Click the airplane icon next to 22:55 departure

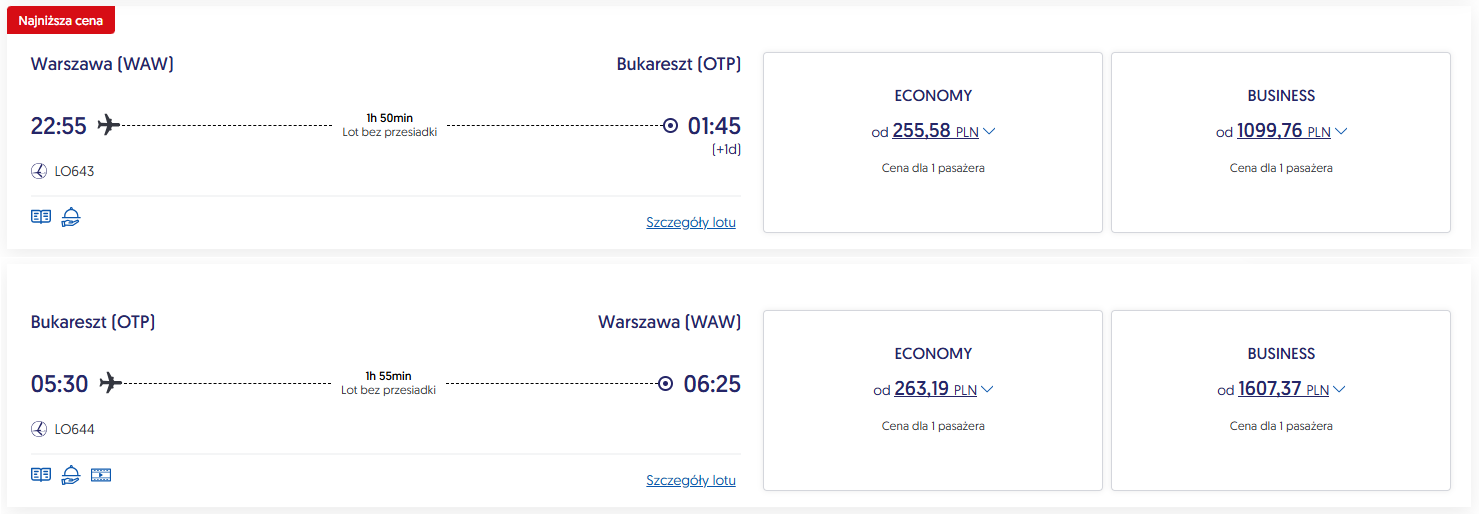(x=109, y=125)
